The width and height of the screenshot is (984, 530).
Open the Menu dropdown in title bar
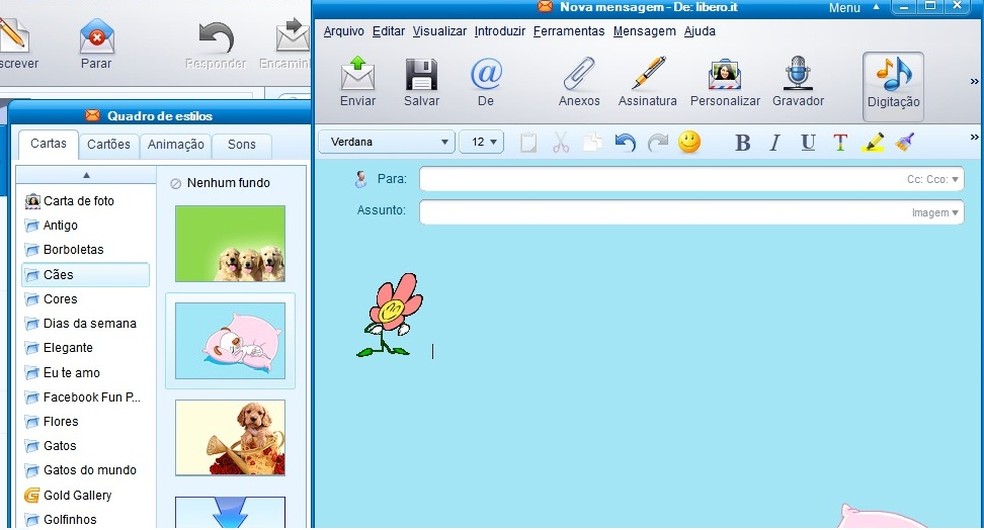(852, 8)
